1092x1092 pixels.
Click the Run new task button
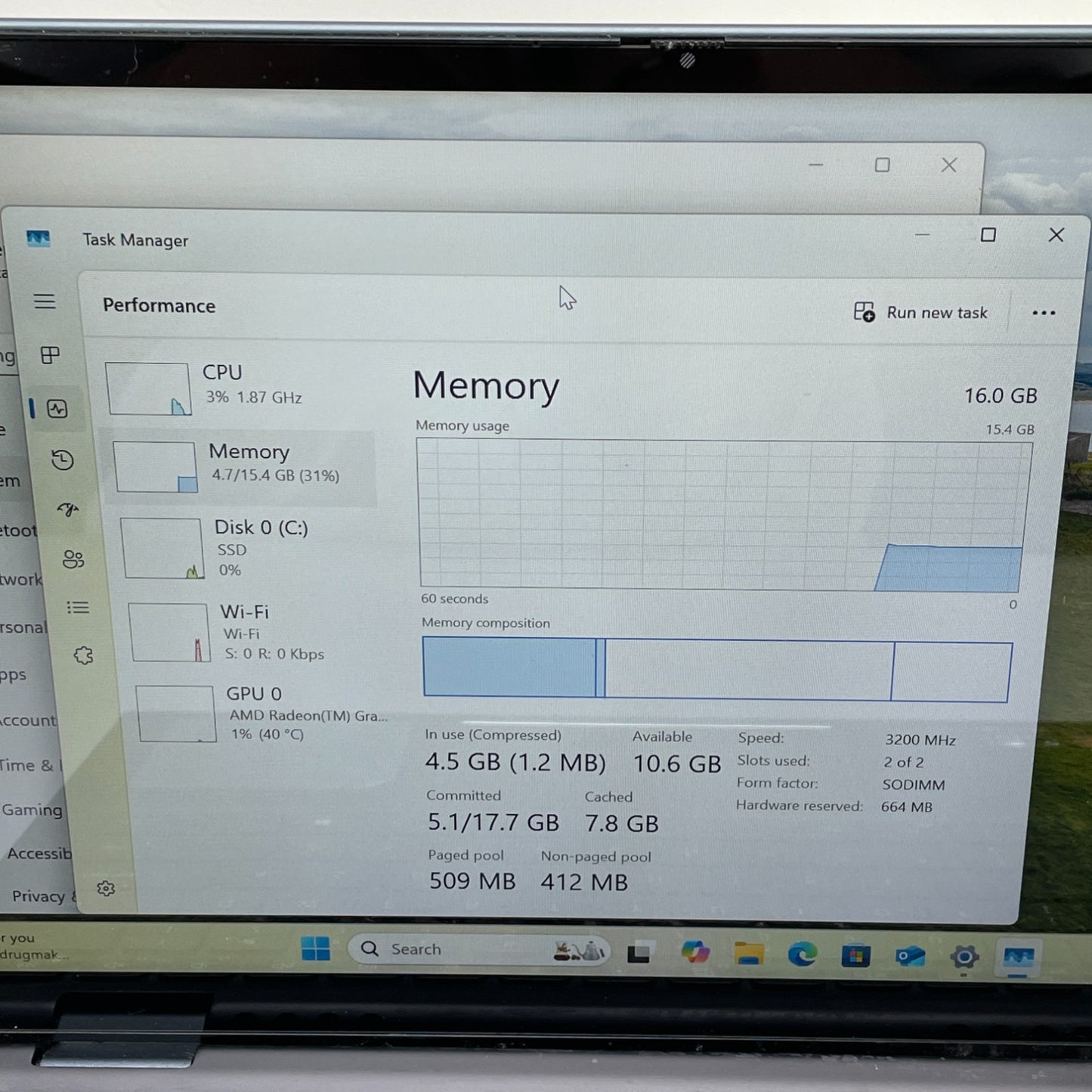tap(920, 312)
